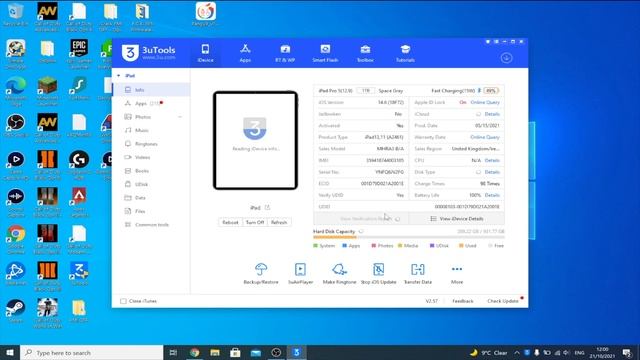Click the 3uTools logo in header
This screenshot has height=360, width=640.
coord(149,53)
